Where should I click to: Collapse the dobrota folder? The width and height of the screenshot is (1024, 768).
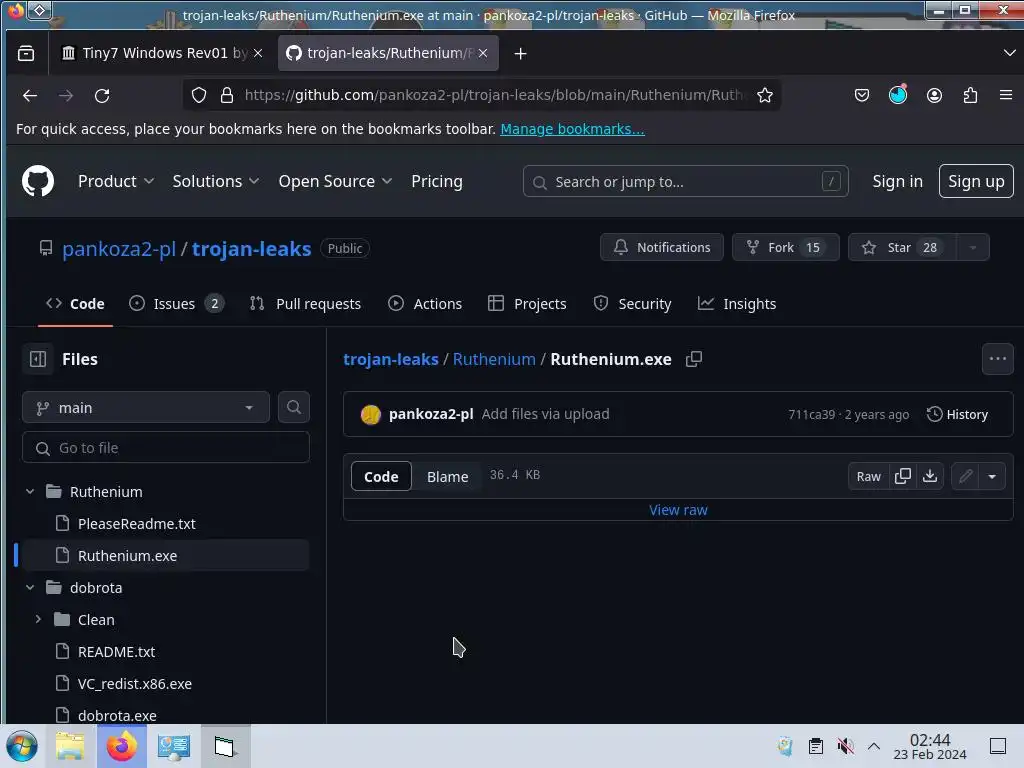click(x=30, y=588)
